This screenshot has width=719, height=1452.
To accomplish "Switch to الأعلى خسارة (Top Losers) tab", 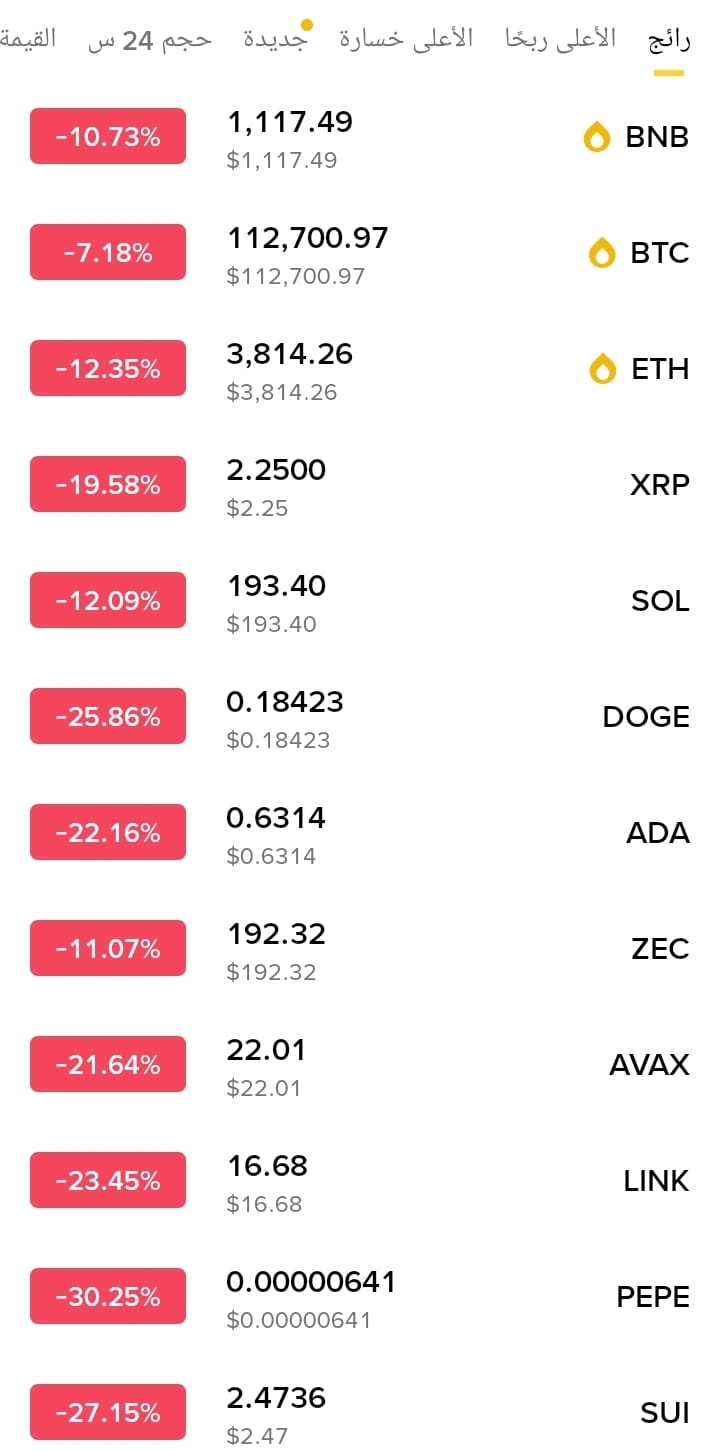I will pos(406,40).
